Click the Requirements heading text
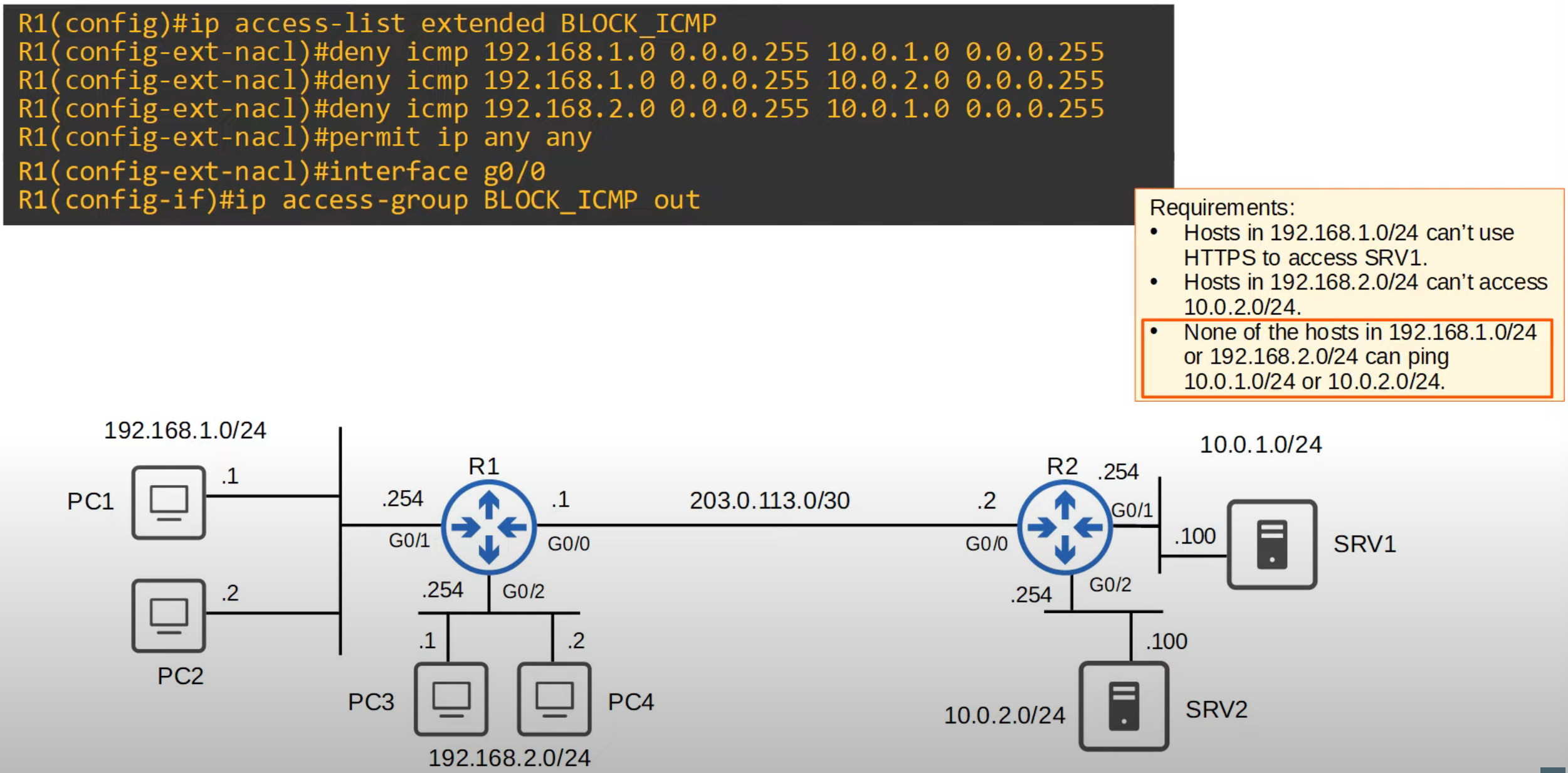The width and height of the screenshot is (1568, 773). 1221,208
